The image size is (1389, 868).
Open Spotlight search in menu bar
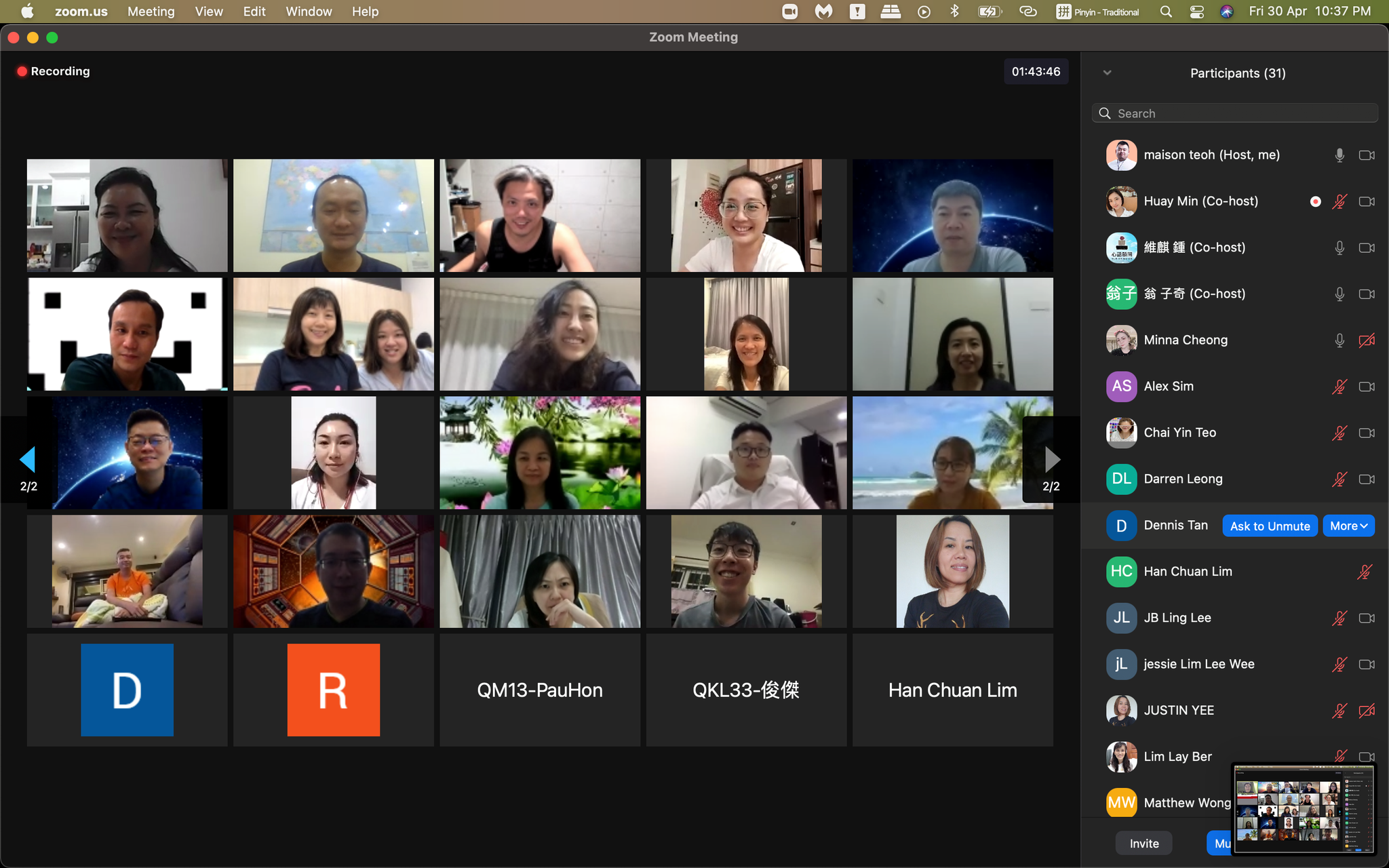(x=1165, y=12)
